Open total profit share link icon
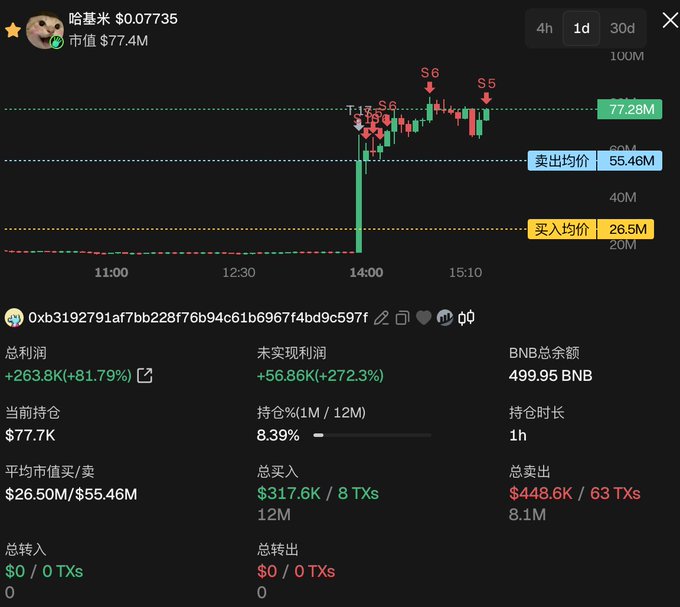 pyautogui.click(x=144, y=375)
